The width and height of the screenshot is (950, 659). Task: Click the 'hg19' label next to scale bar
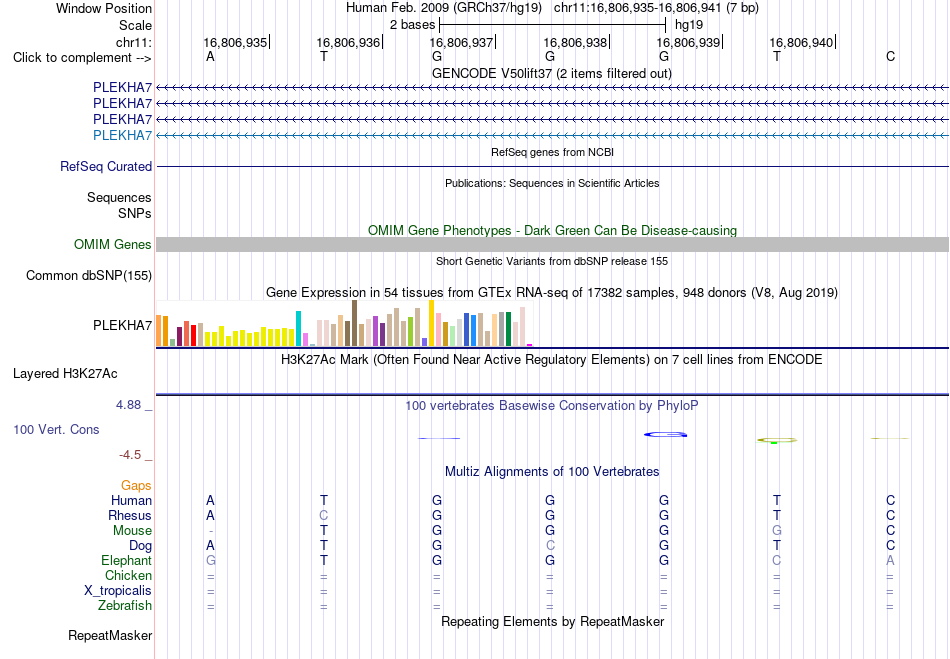689,25
